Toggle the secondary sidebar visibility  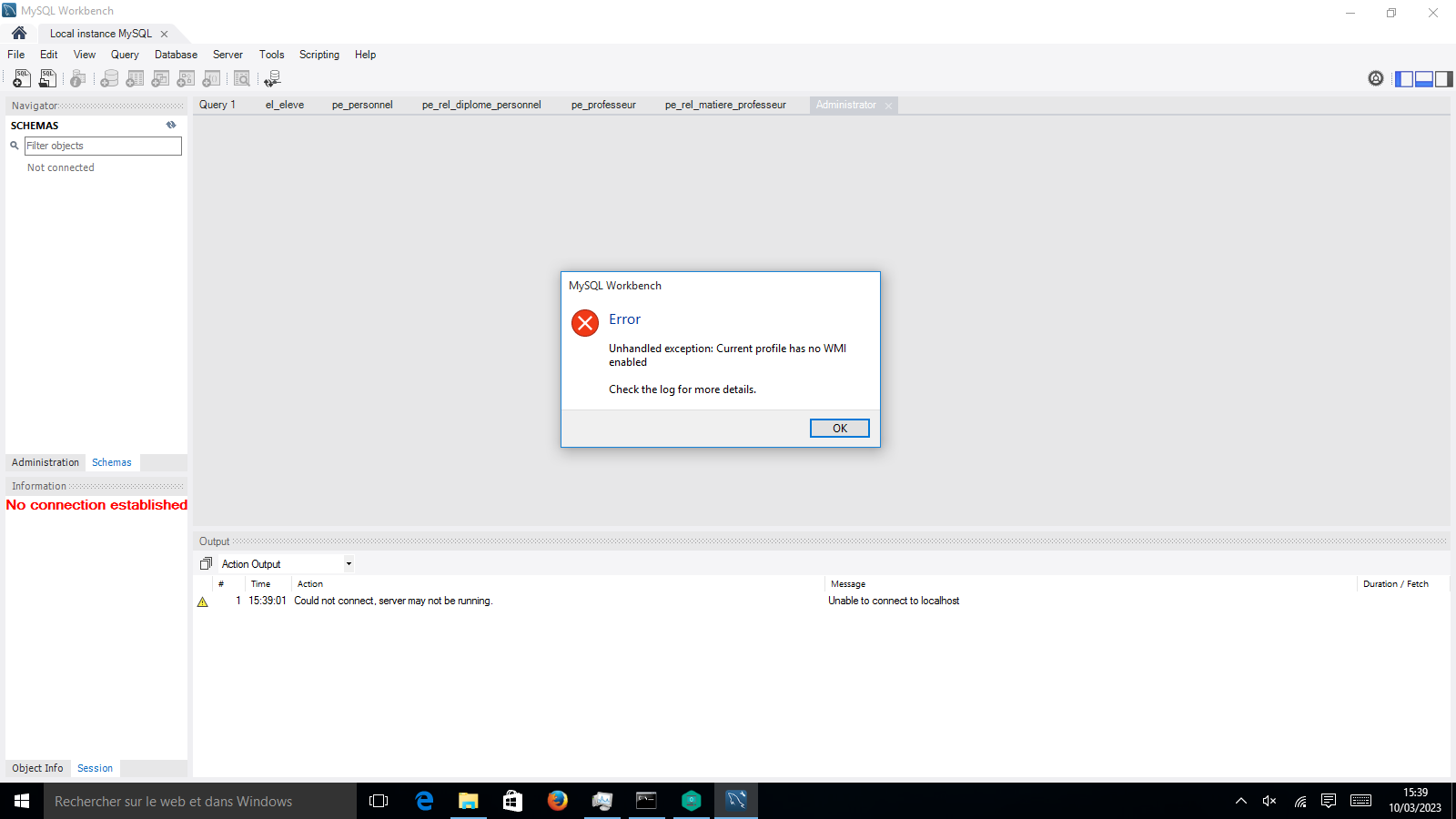click(1443, 79)
